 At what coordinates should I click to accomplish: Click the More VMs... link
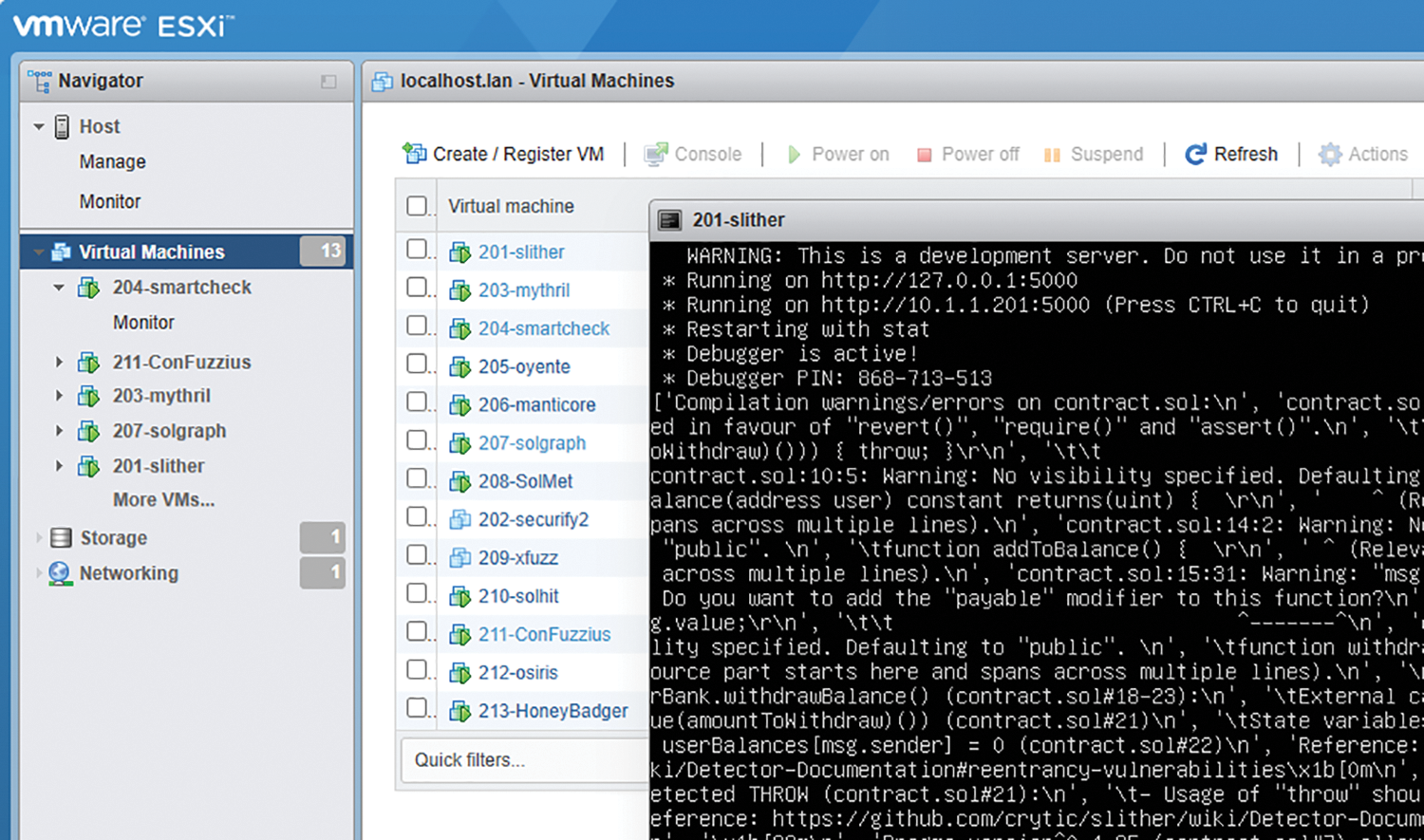pyautogui.click(x=163, y=500)
